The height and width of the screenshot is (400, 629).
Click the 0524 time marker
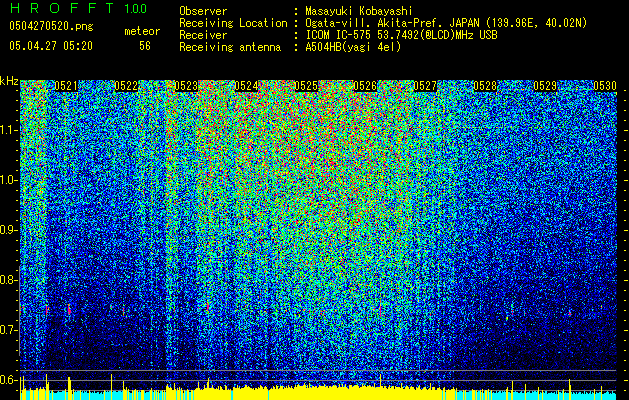pyautogui.click(x=246, y=86)
